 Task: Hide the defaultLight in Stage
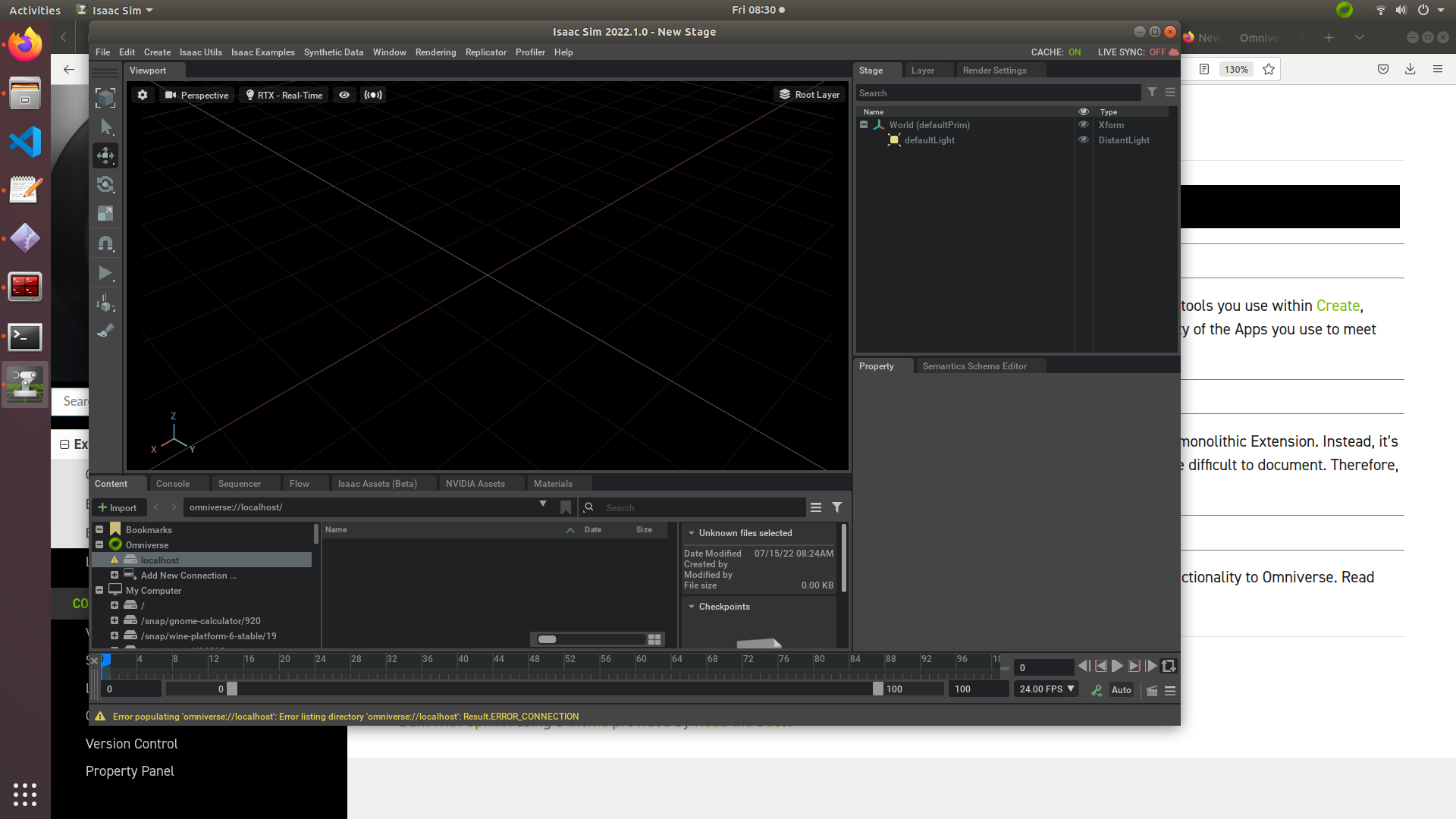(1084, 140)
